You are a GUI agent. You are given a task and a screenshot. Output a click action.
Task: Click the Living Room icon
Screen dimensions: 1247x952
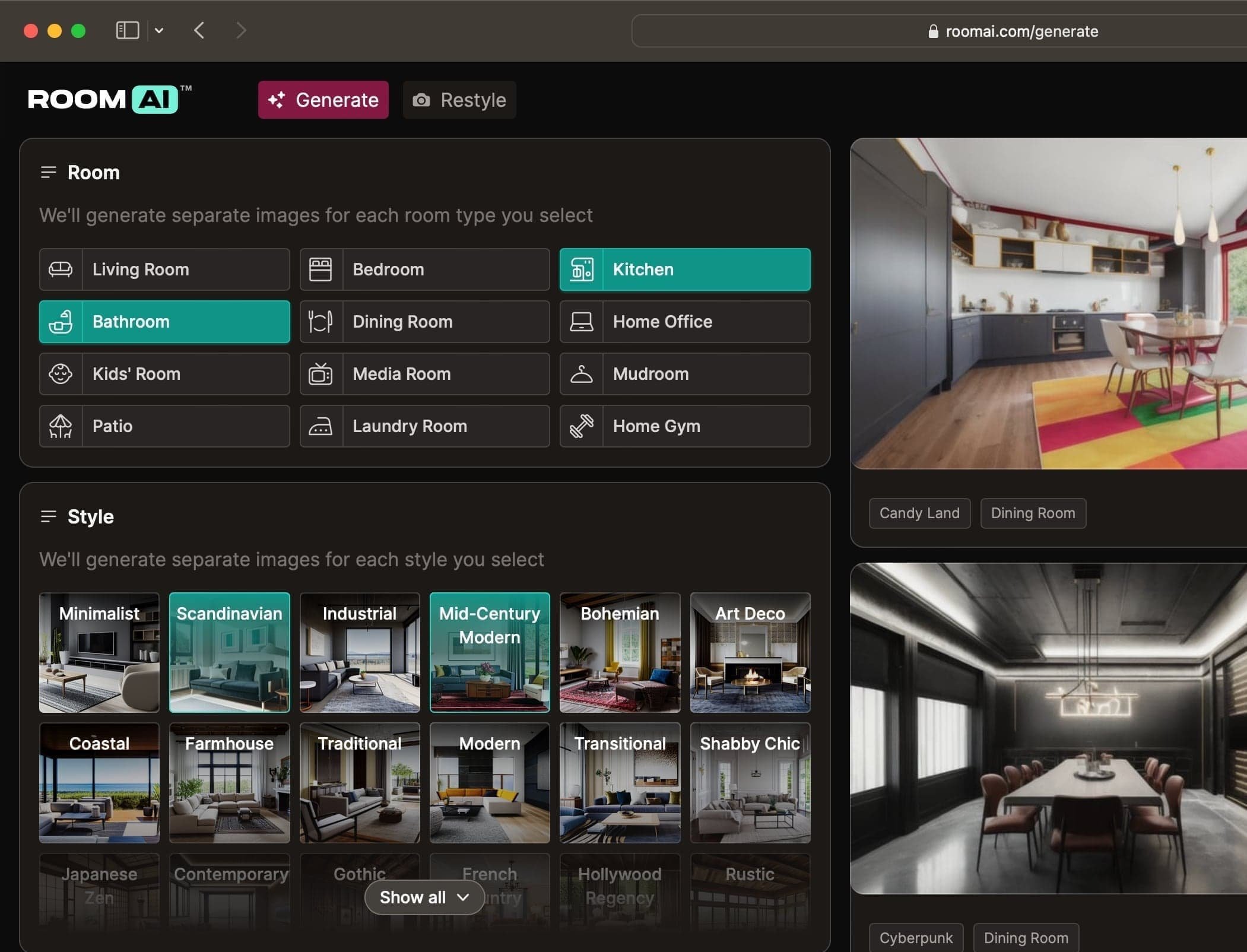[x=61, y=268]
